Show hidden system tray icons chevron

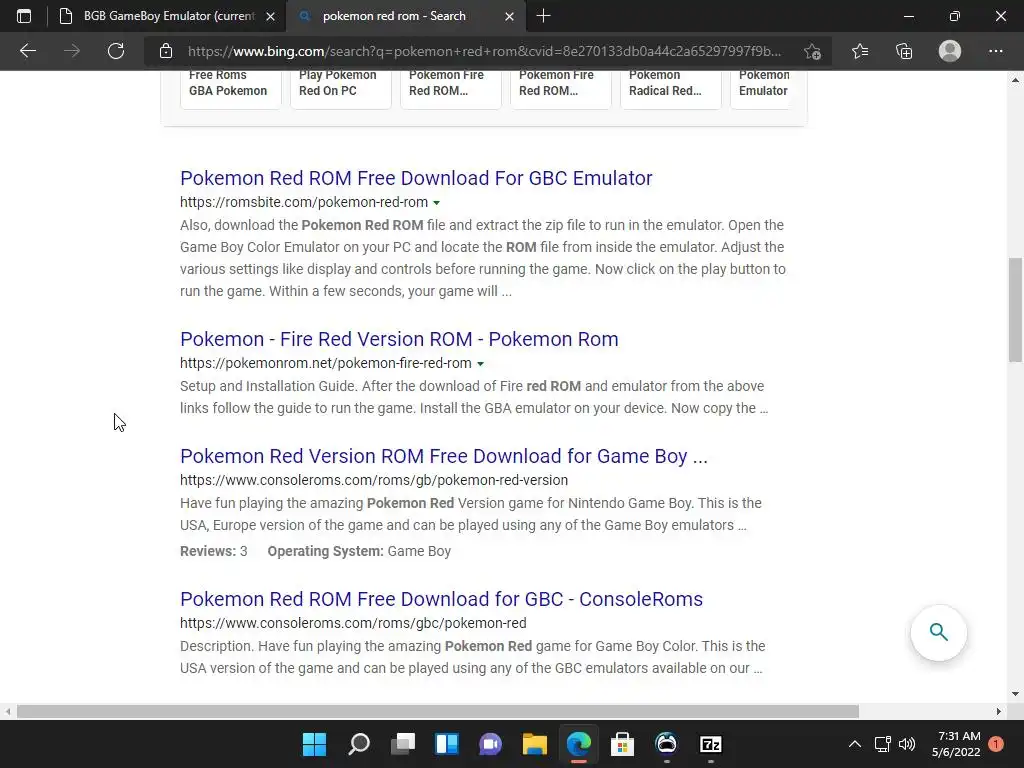pyautogui.click(x=854, y=744)
